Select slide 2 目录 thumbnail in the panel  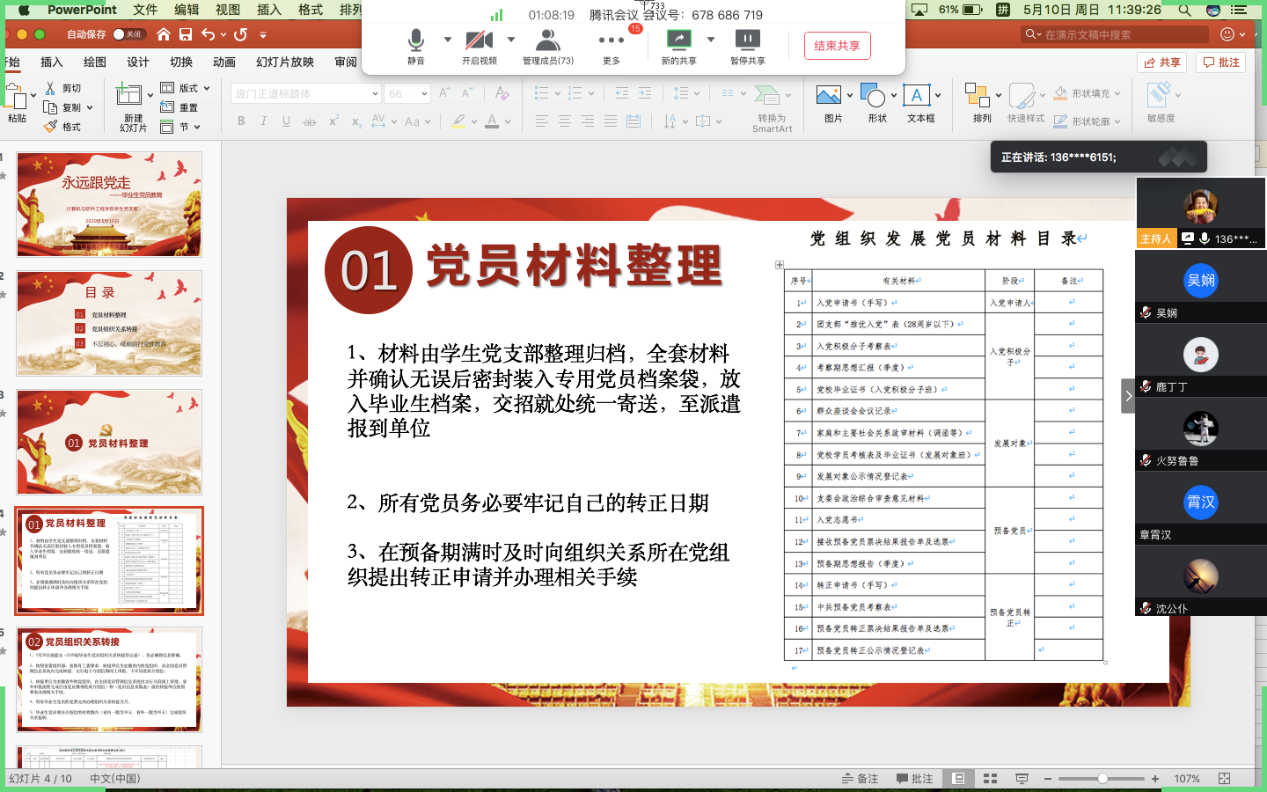[x=108, y=323]
